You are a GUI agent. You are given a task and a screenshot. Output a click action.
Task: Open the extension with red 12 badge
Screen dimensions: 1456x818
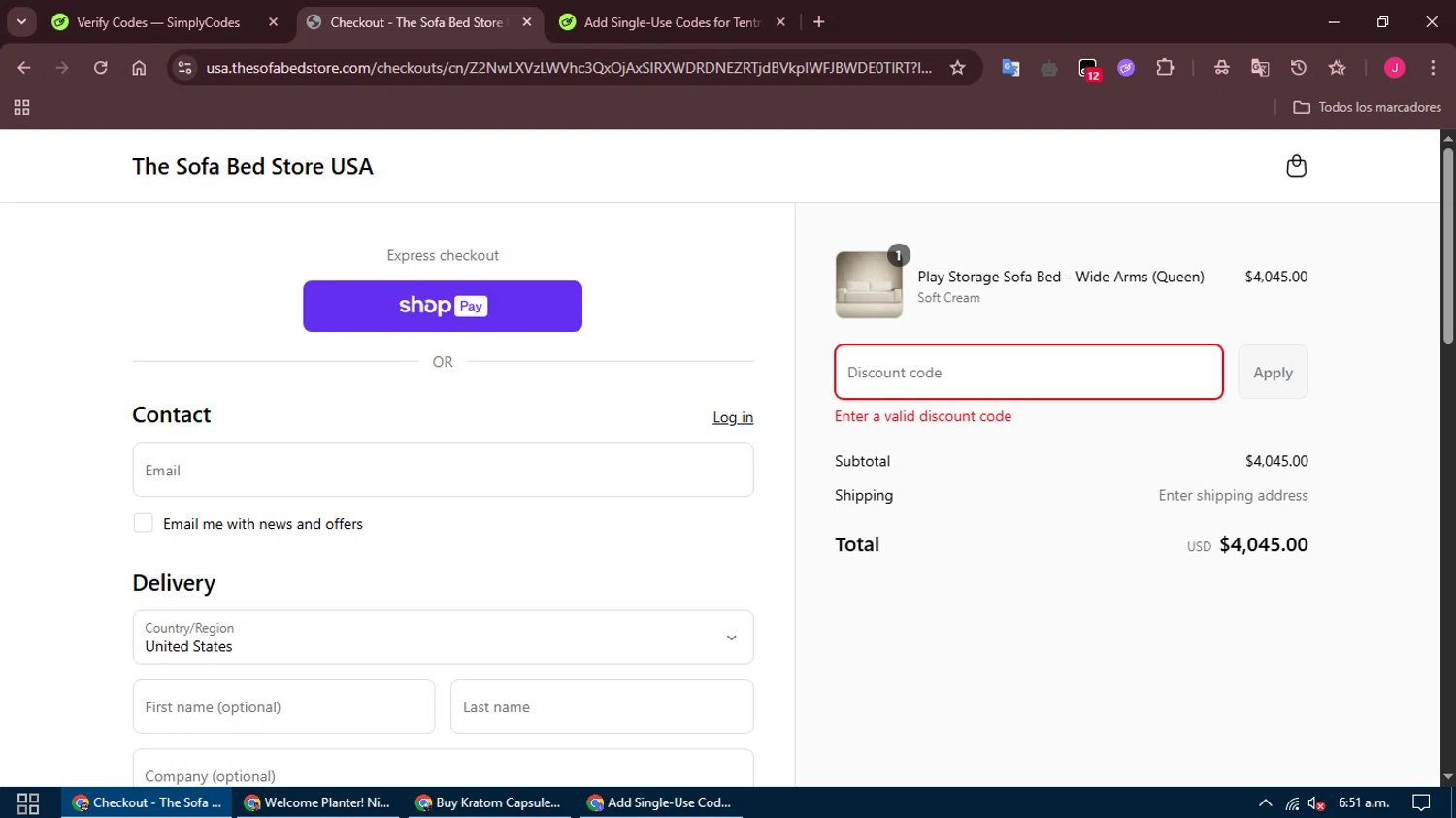(x=1088, y=68)
